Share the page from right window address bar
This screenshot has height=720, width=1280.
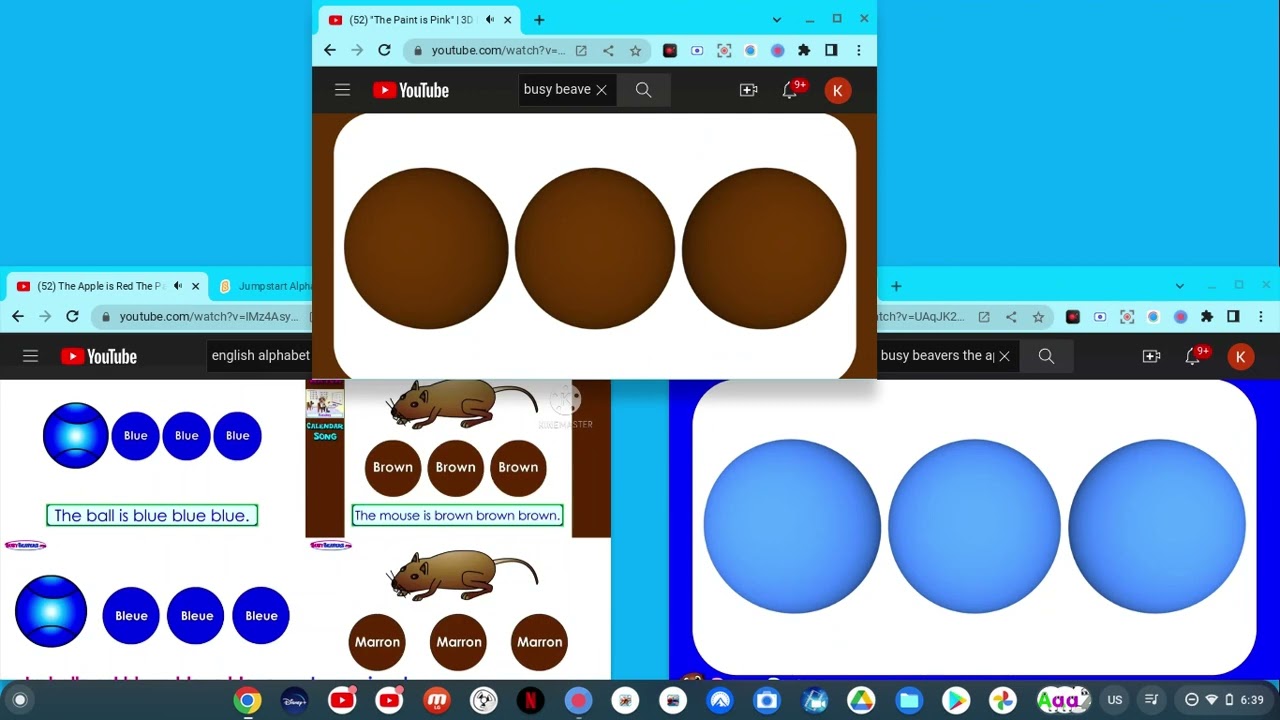(x=1011, y=316)
